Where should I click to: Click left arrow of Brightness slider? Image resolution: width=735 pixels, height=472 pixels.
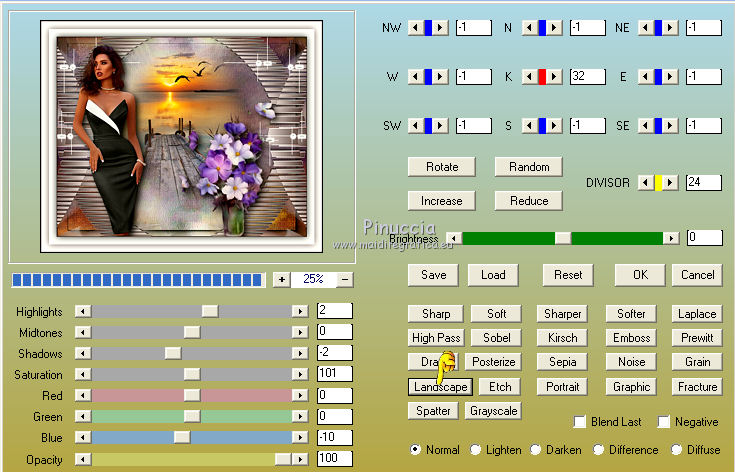tap(453, 238)
